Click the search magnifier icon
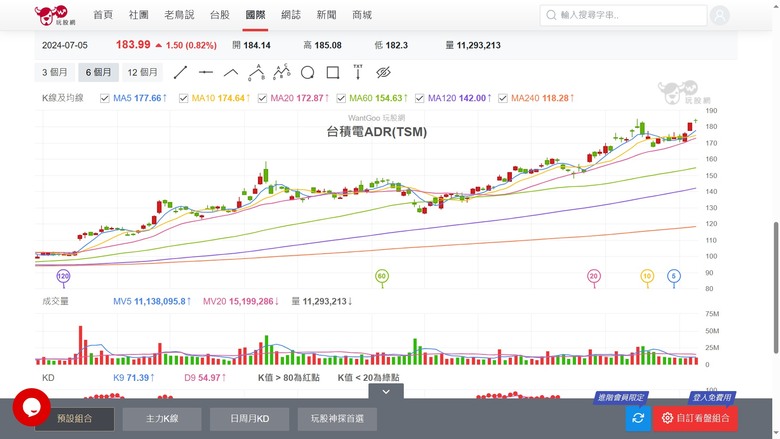780x439 pixels. pyautogui.click(x=551, y=15)
